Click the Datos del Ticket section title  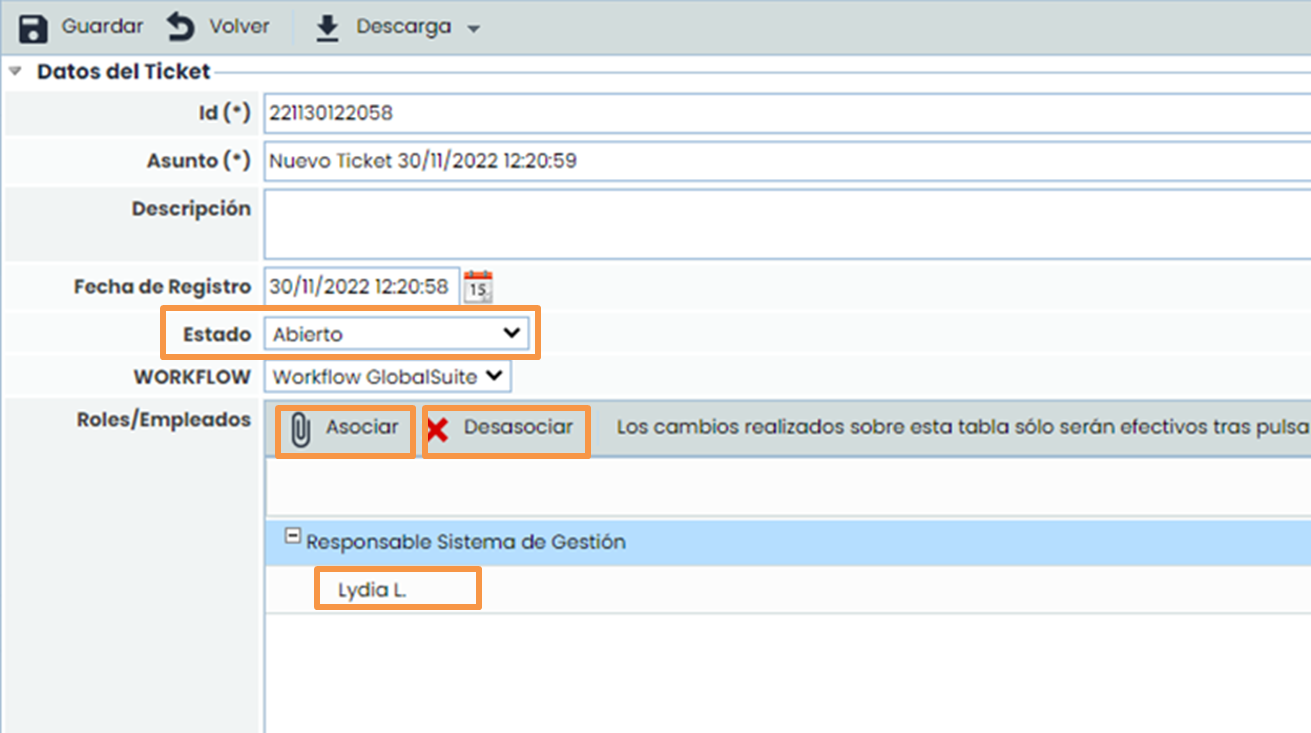coord(123,72)
